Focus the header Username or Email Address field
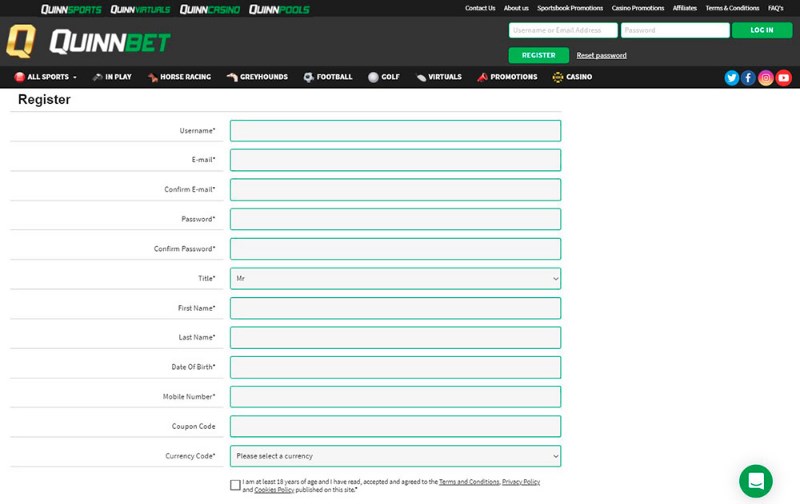 coord(563,30)
